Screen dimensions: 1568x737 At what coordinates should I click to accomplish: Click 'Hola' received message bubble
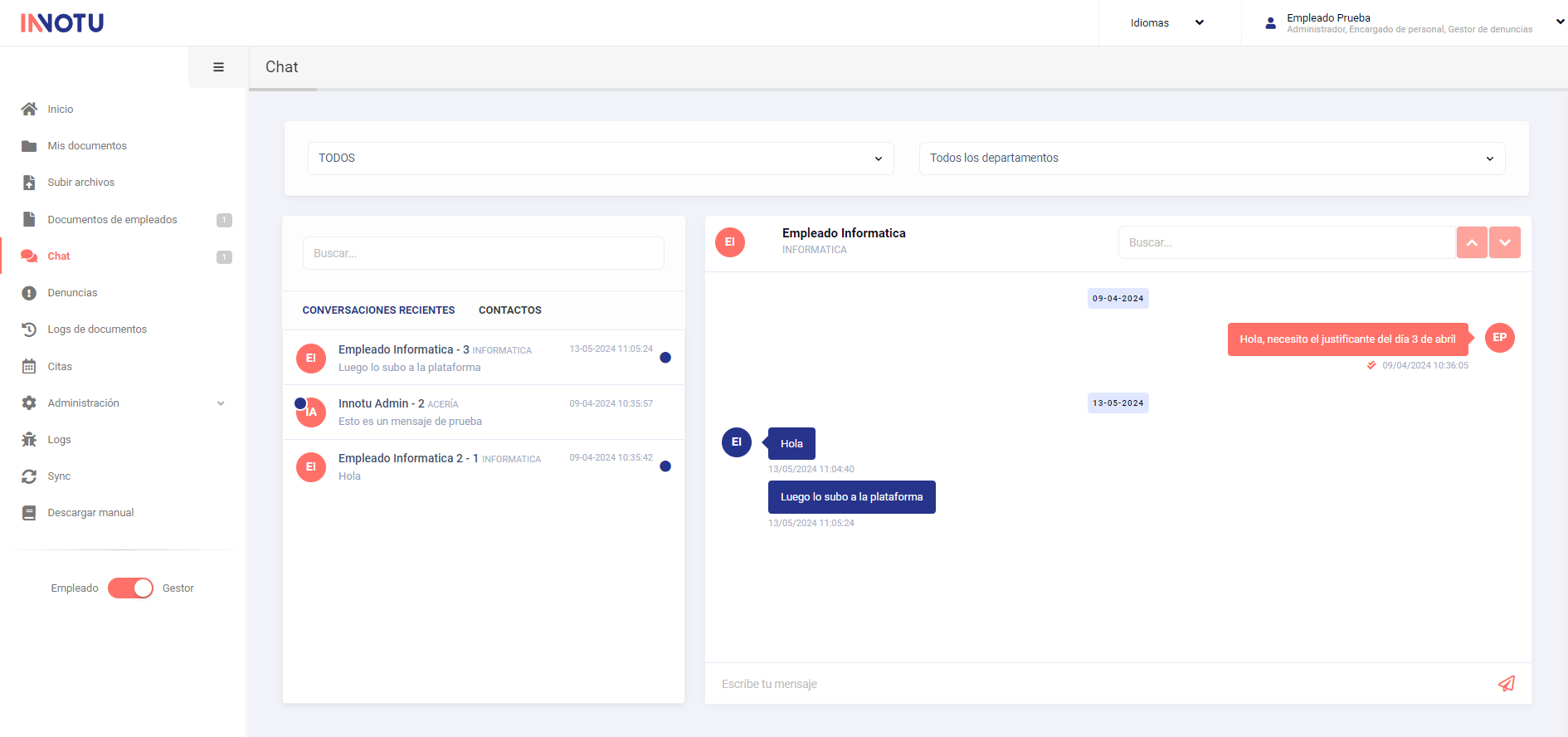tap(791, 443)
